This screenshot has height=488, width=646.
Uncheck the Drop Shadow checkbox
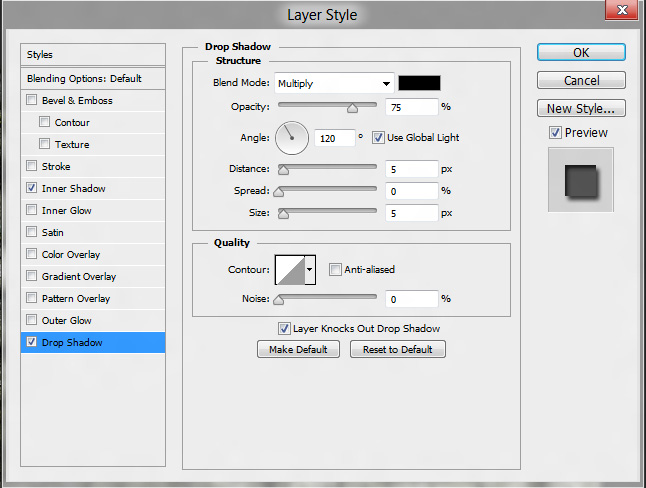(x=31, y=342)
